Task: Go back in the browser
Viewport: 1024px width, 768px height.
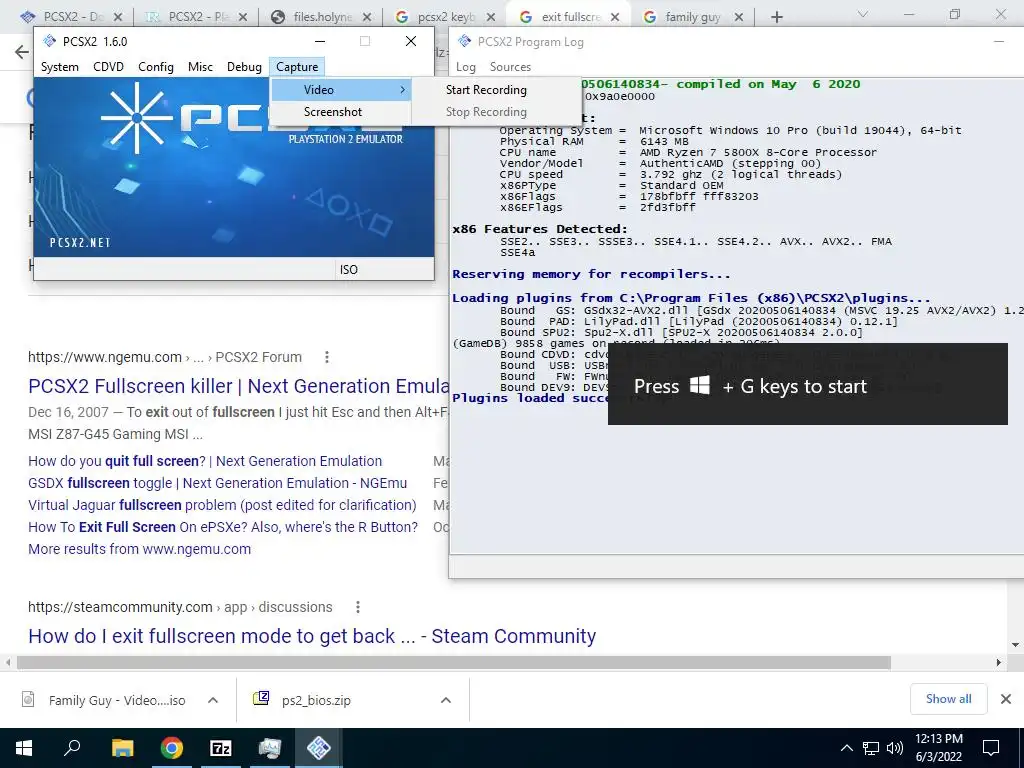Action: [22, 52]
